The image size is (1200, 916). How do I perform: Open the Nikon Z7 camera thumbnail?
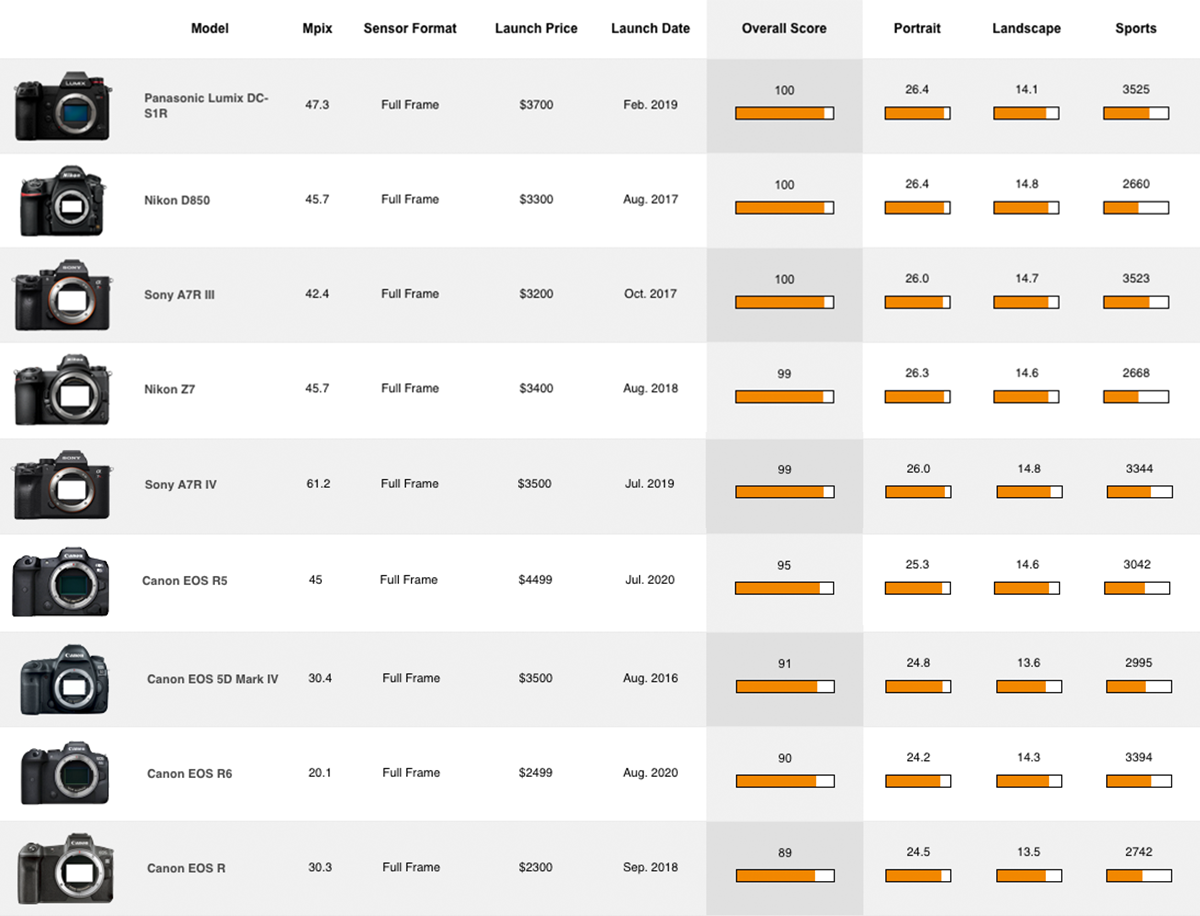point(62,389)
